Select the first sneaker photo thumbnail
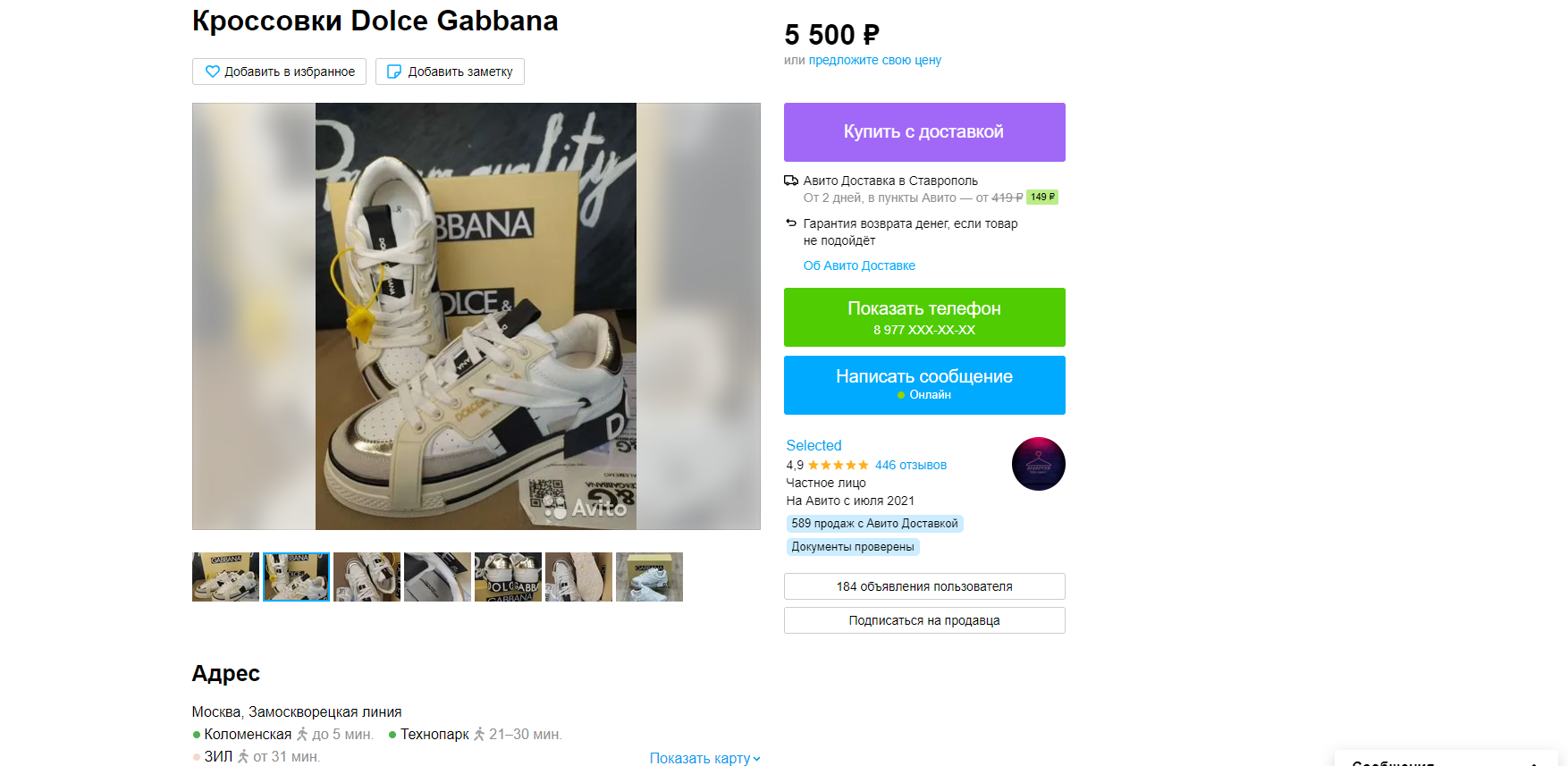Image resolution: width=1568 pixels, height=766 pixels. [225, 577]
